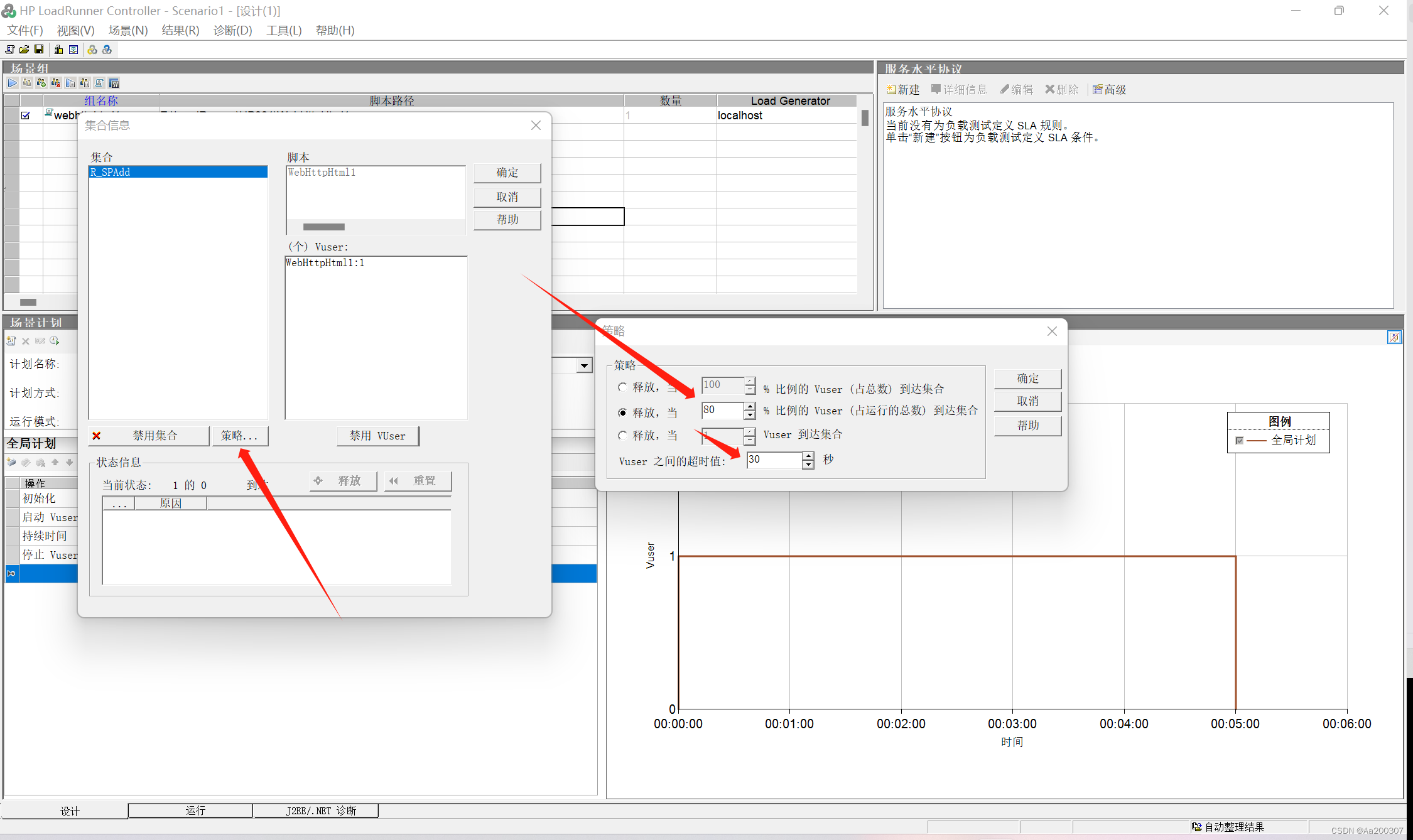The width and height of the screenshot is (1413, 840).
Task: Click the 策略... button
Action: tap(240, 436)
